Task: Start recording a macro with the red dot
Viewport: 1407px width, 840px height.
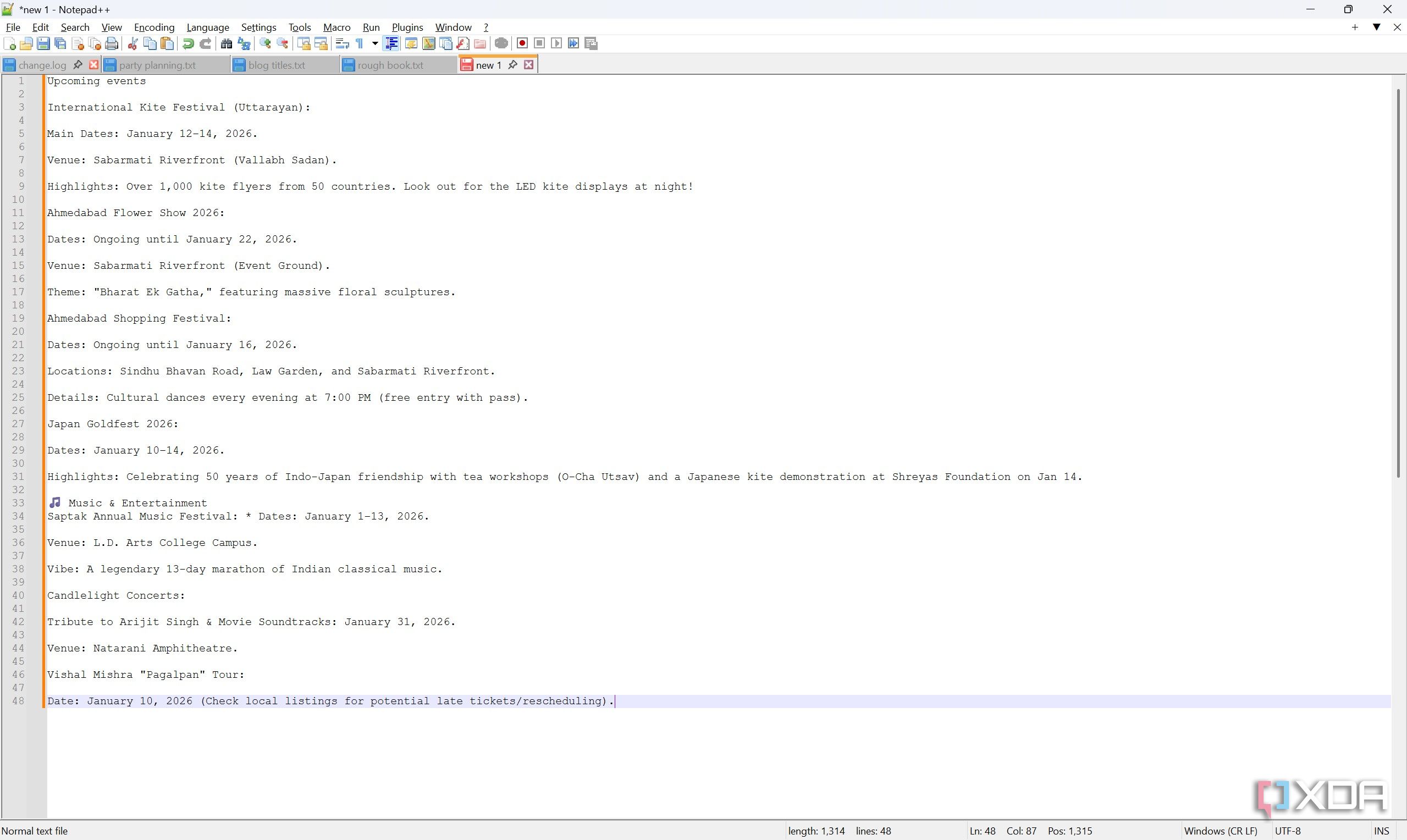Action: point(522,43)
